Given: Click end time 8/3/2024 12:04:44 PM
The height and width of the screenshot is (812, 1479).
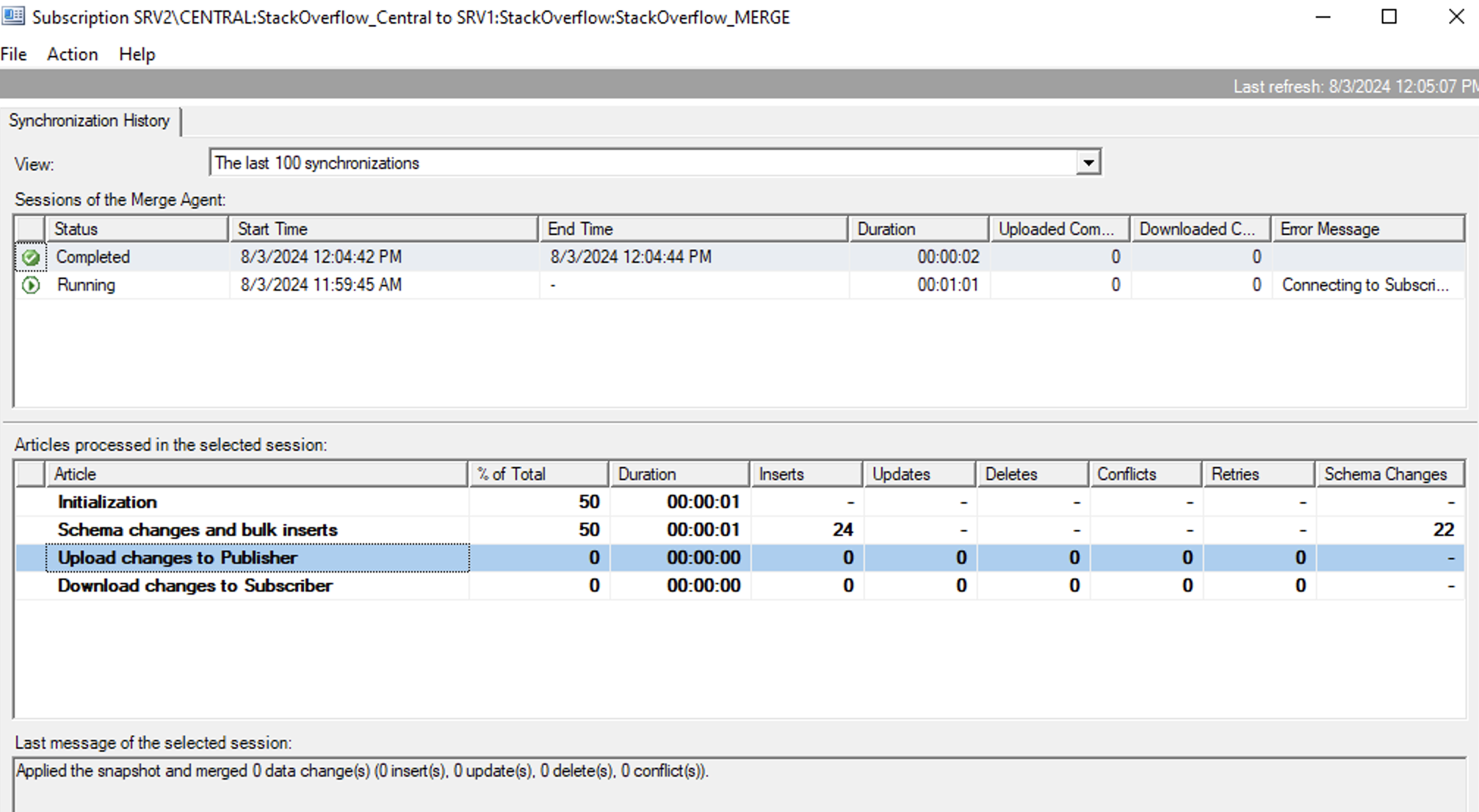Looking at the screenshot, I should click(x=631, y=257).
